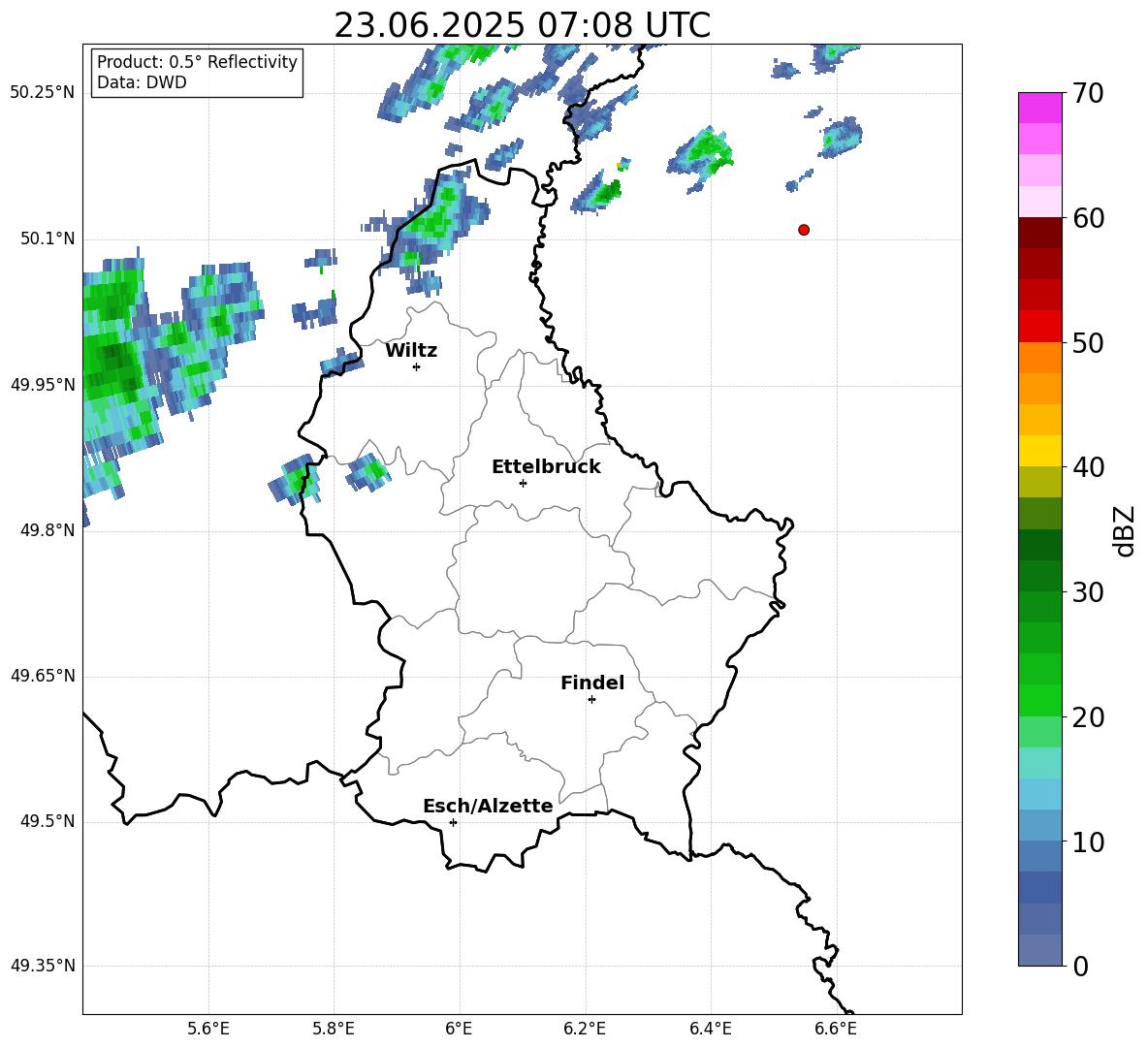Click the 30 colorbar tick label
Image resolution: width=1148 pixels, height=1048 pixels.
point(1088,592)
